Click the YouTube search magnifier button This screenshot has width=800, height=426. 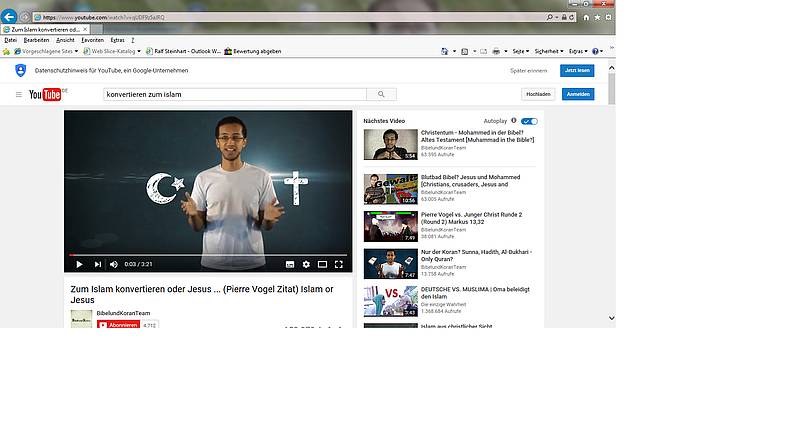pyautogui.click(x=381, y=94)
